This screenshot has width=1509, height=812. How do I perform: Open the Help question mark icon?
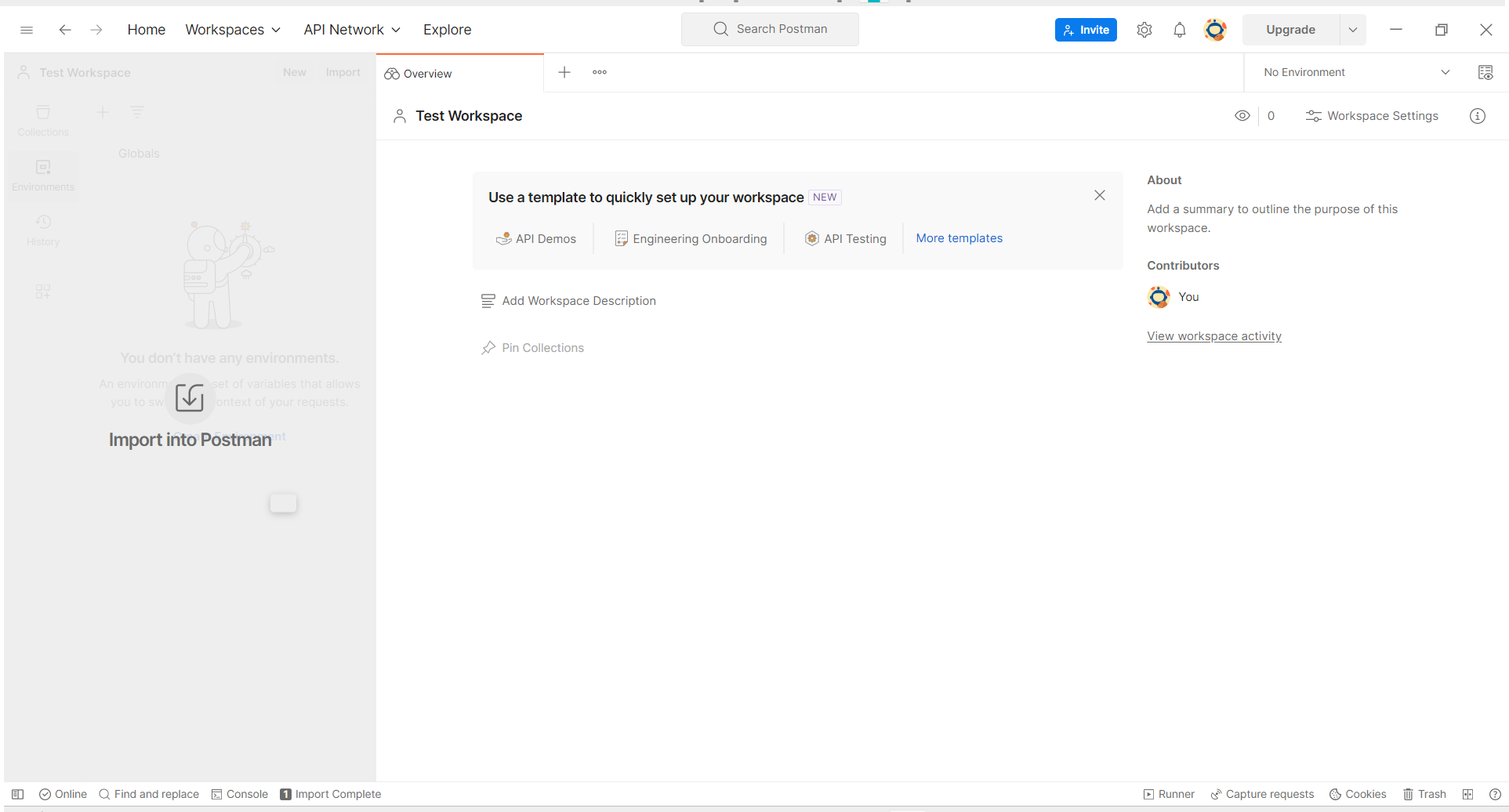tap(1495, 794)
